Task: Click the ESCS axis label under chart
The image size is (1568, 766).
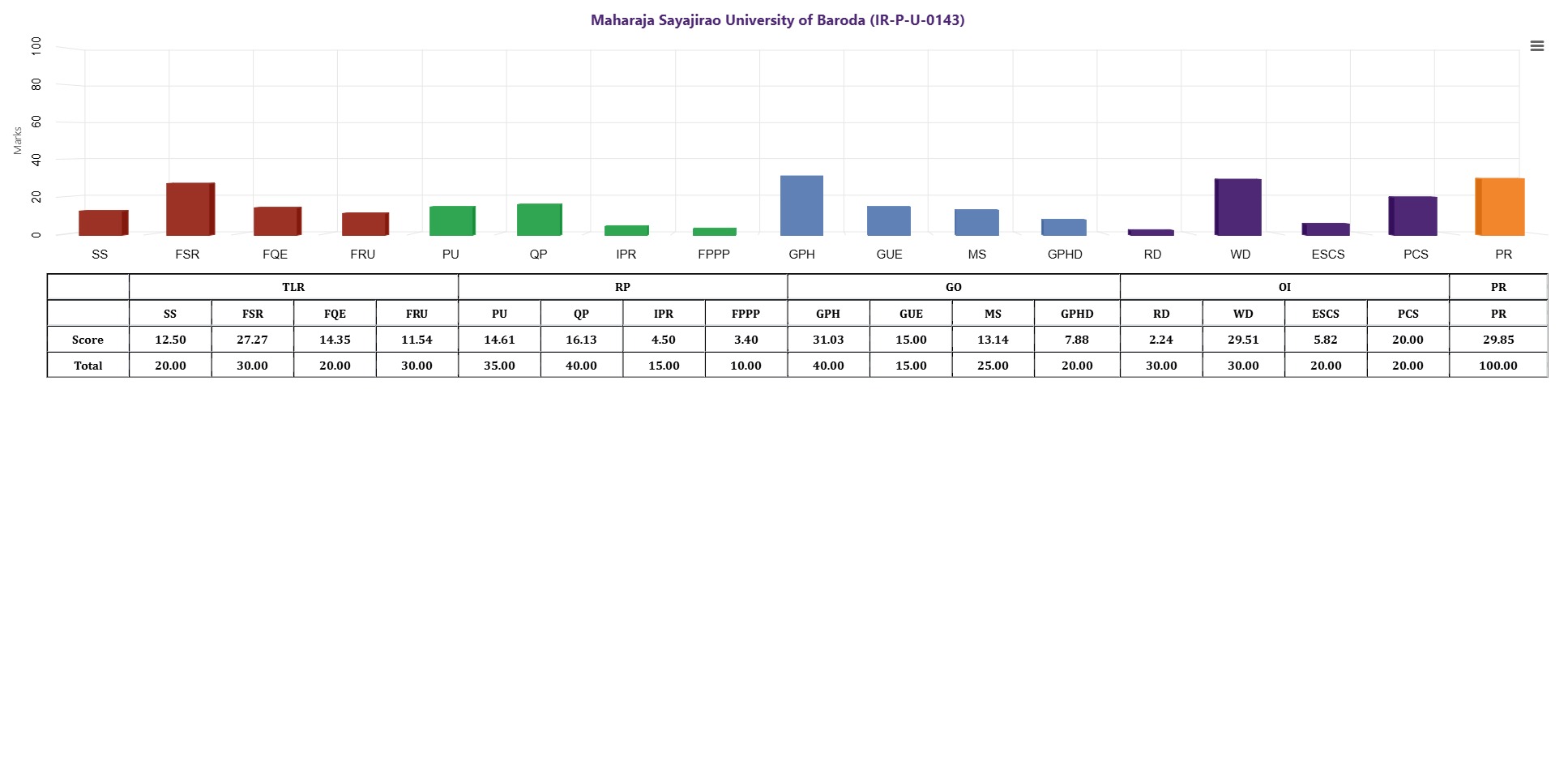Action: [x=1328, y=255]
